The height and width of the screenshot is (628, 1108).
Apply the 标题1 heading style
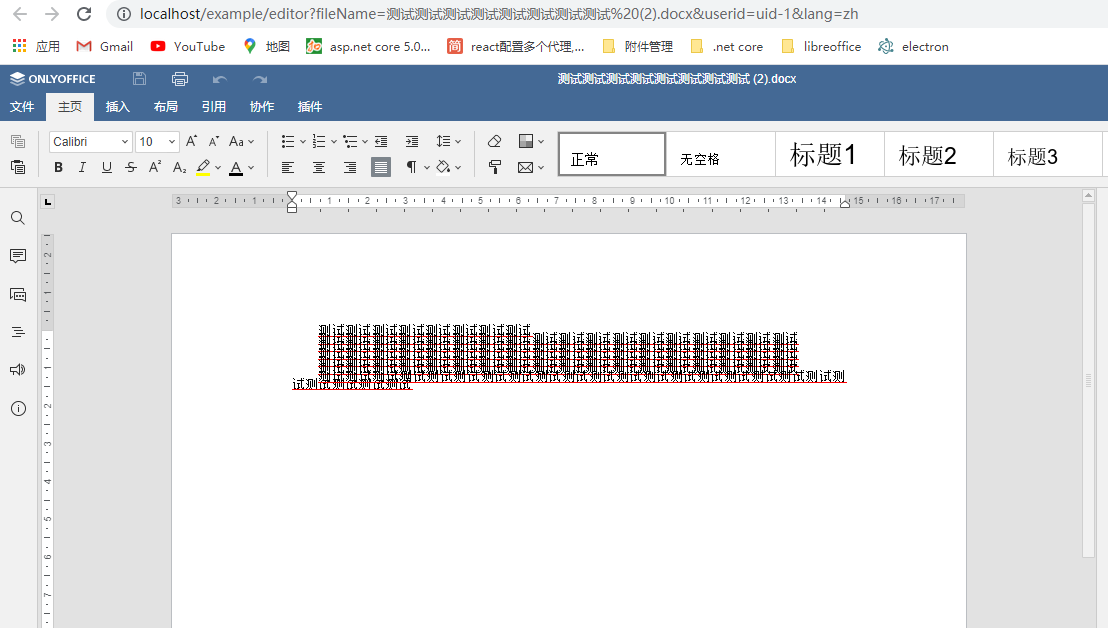830,154
